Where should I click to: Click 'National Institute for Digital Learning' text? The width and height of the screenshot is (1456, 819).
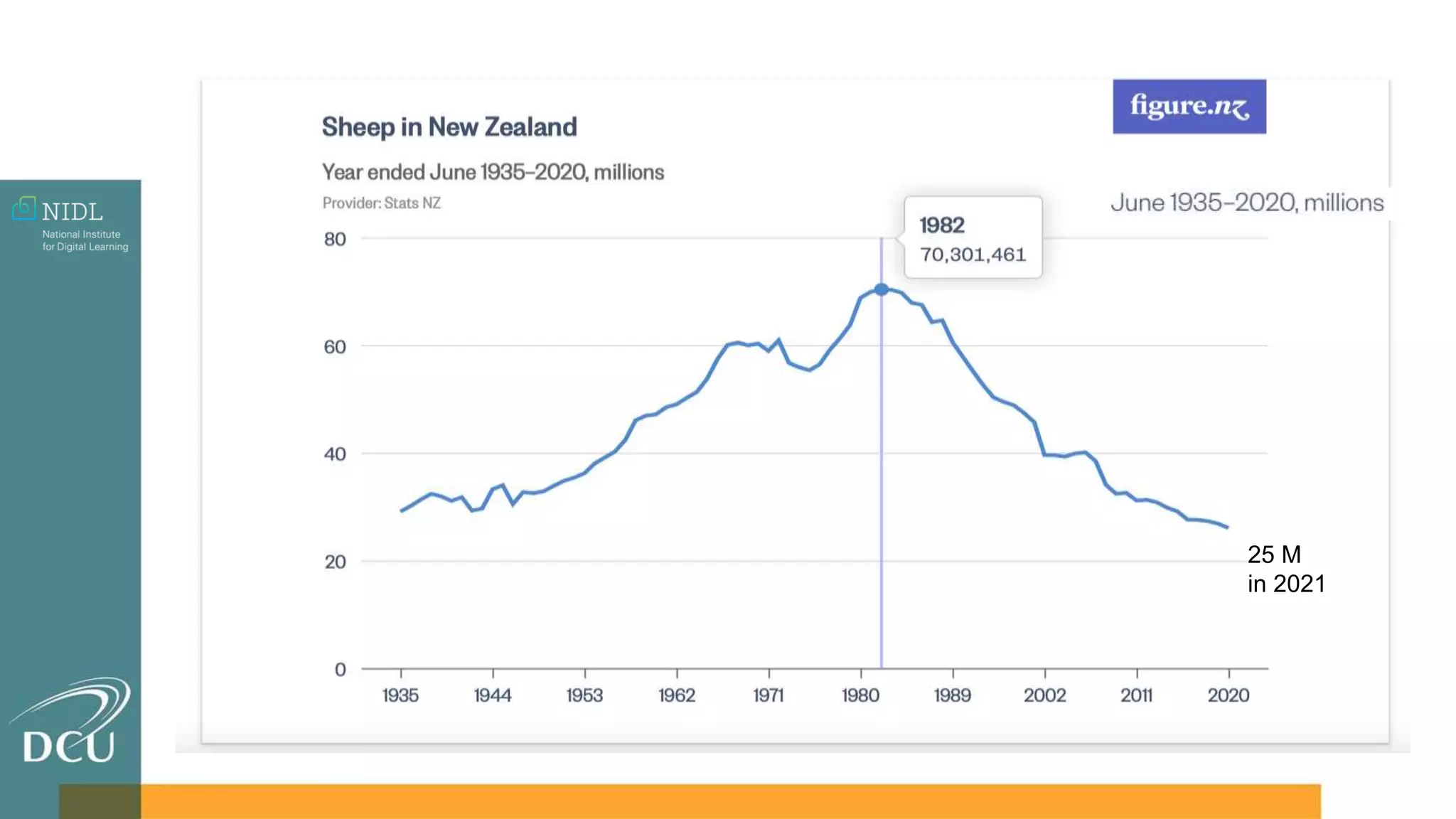85,240
